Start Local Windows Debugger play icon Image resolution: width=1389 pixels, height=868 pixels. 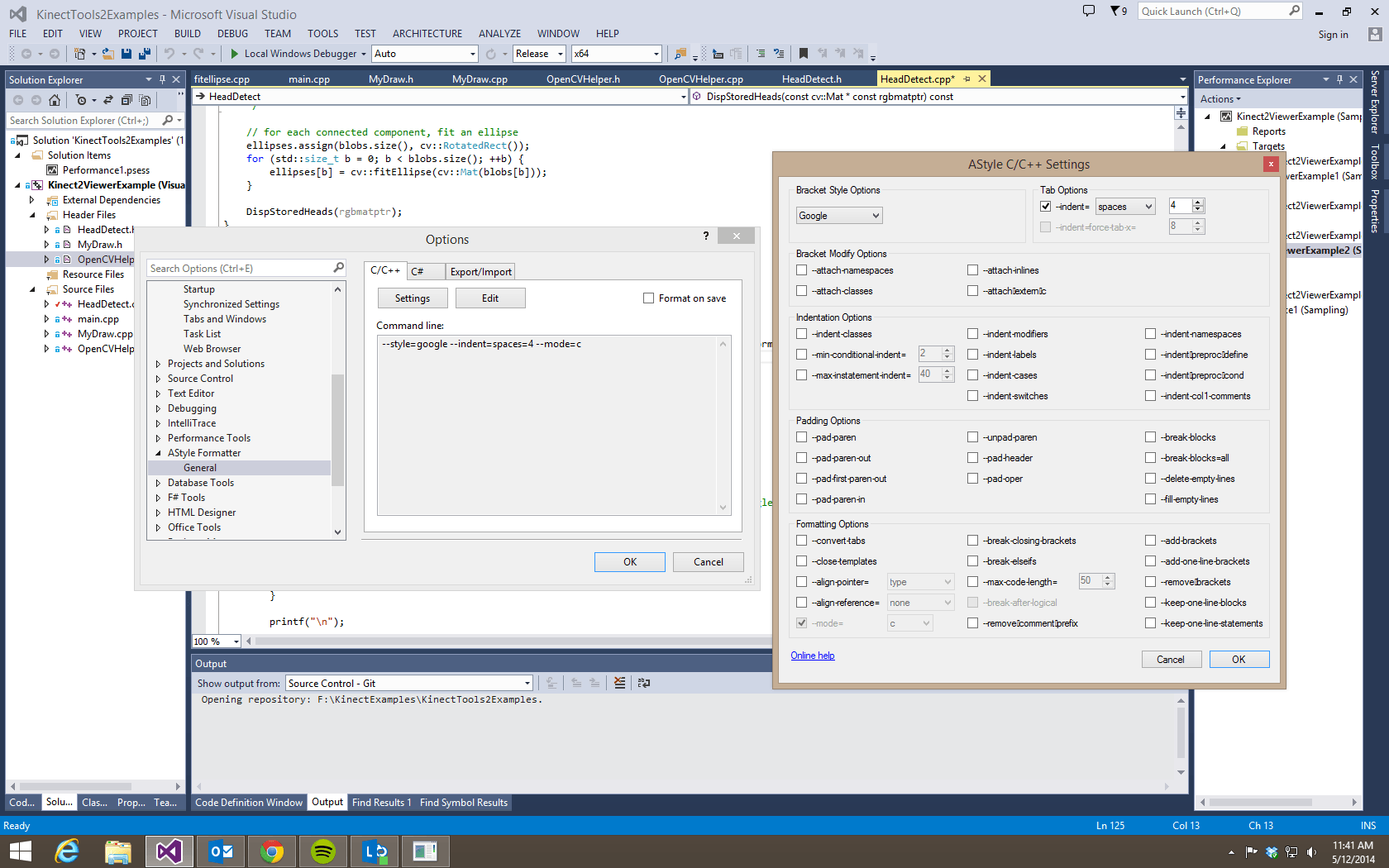click(235, 54)
